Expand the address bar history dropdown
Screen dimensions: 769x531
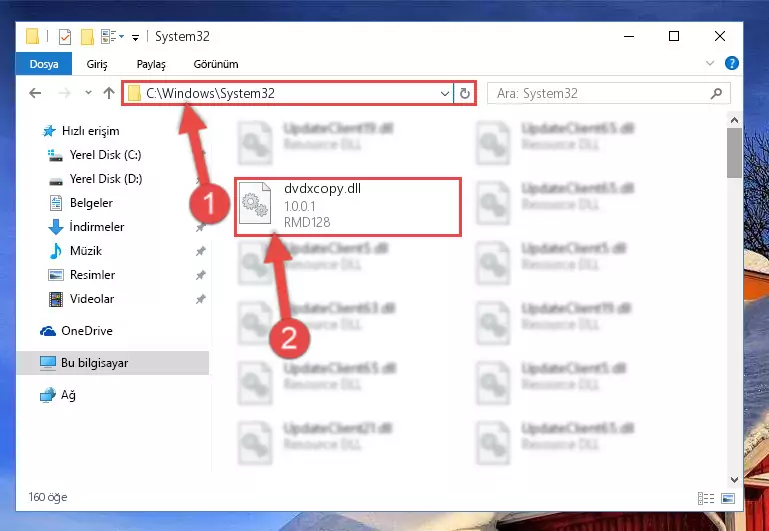point(445,93)
